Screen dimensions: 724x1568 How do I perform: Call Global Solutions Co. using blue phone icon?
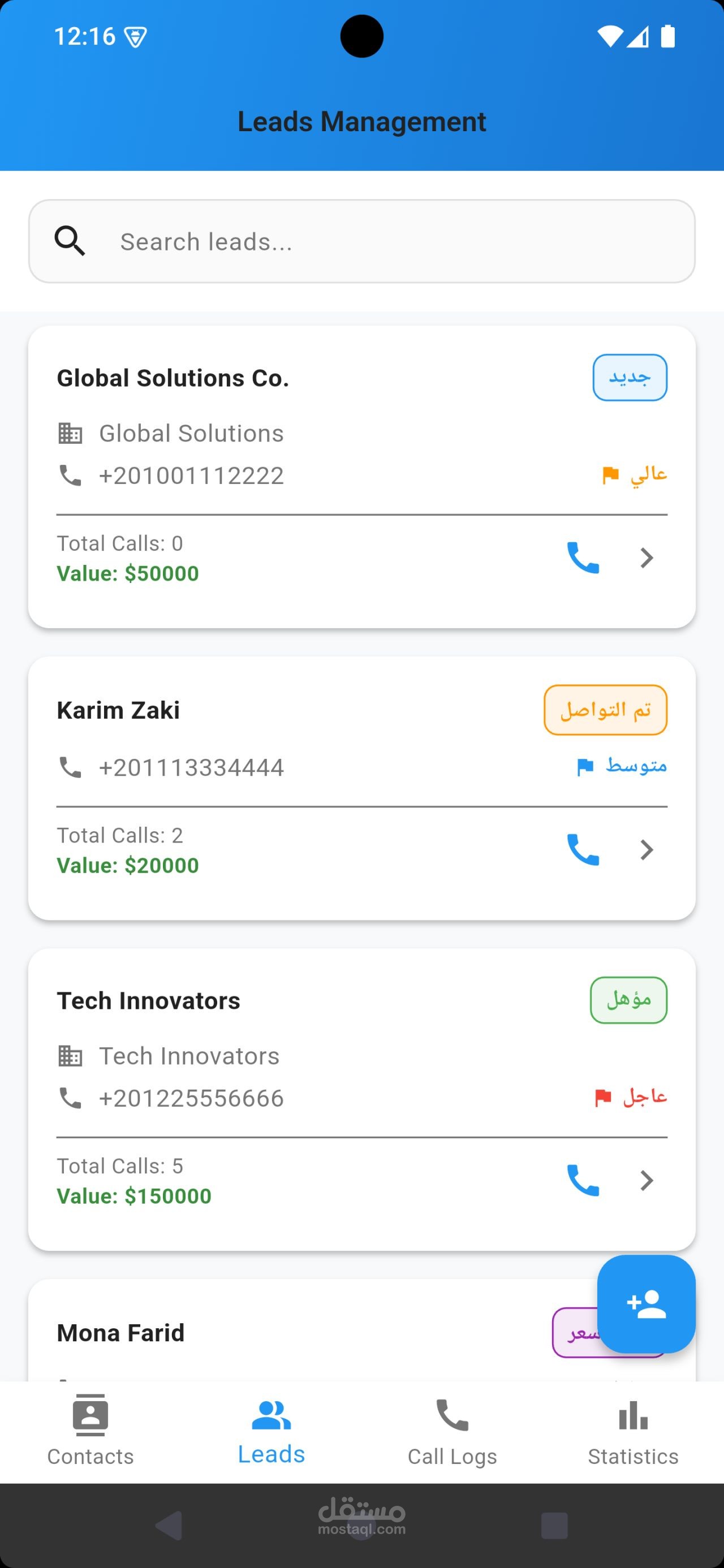pyautogui.click(x=583, y=558)
